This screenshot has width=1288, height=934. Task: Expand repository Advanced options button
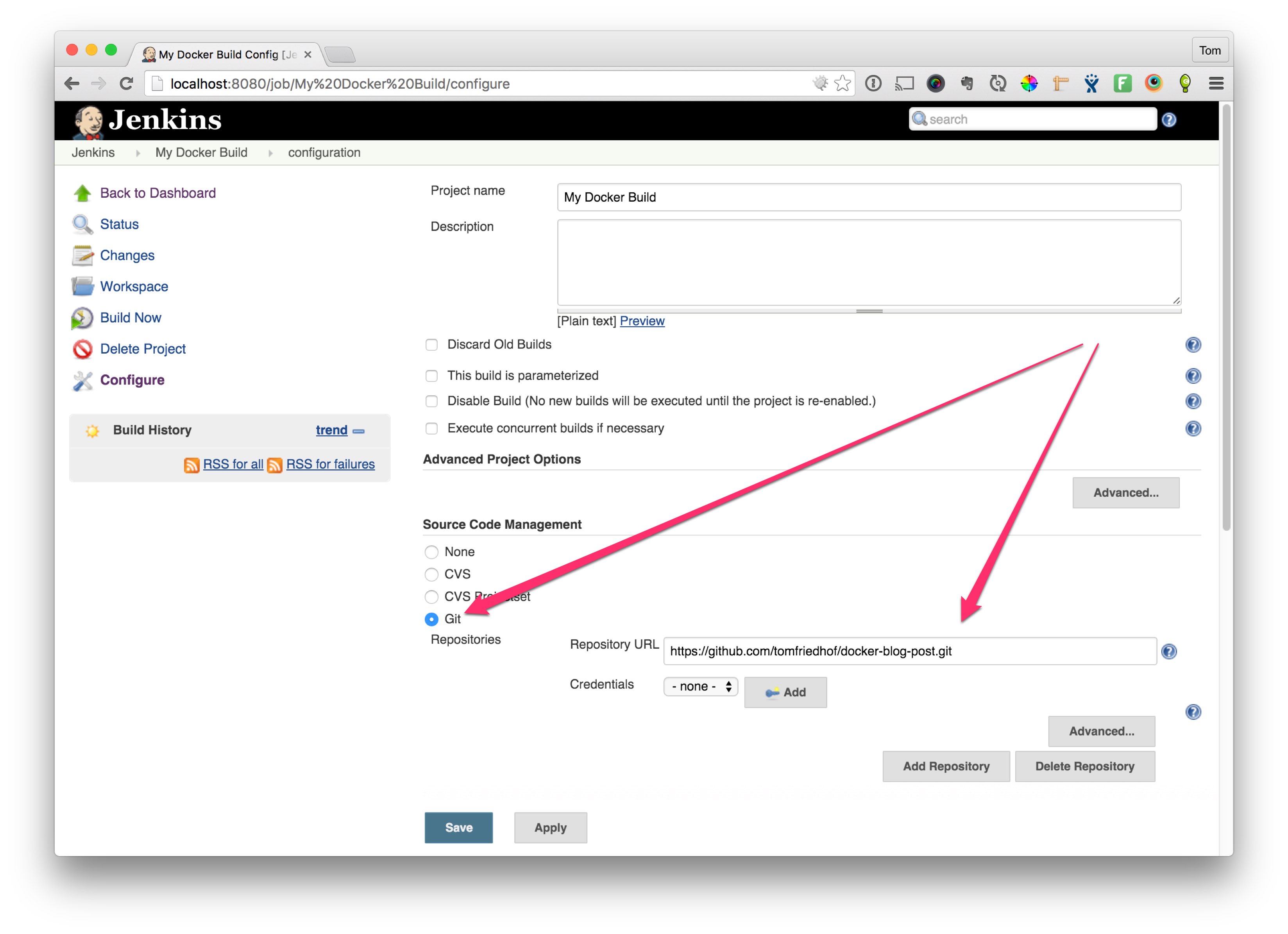pyautogui.click(x=1101, y=731)
